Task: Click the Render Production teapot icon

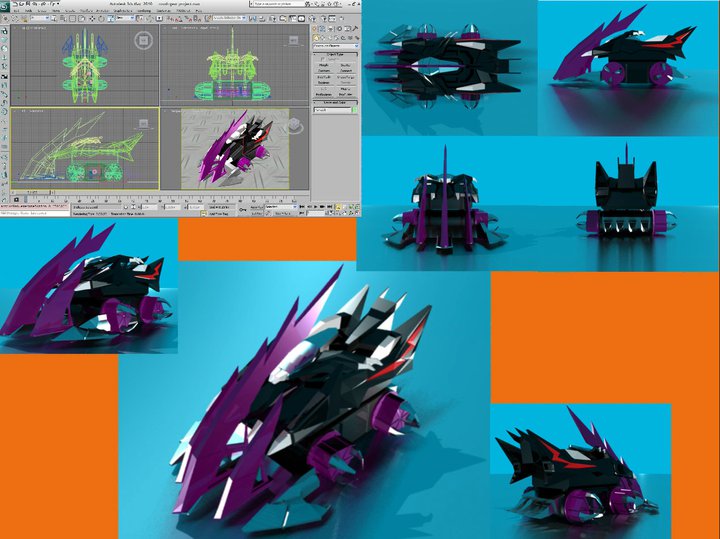Action: tap(341, 18)
